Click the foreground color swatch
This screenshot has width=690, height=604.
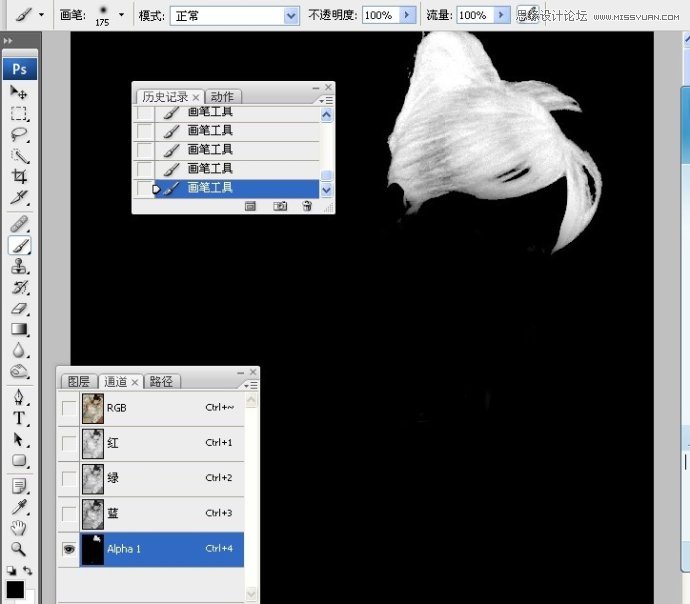[x=15, y=589]
